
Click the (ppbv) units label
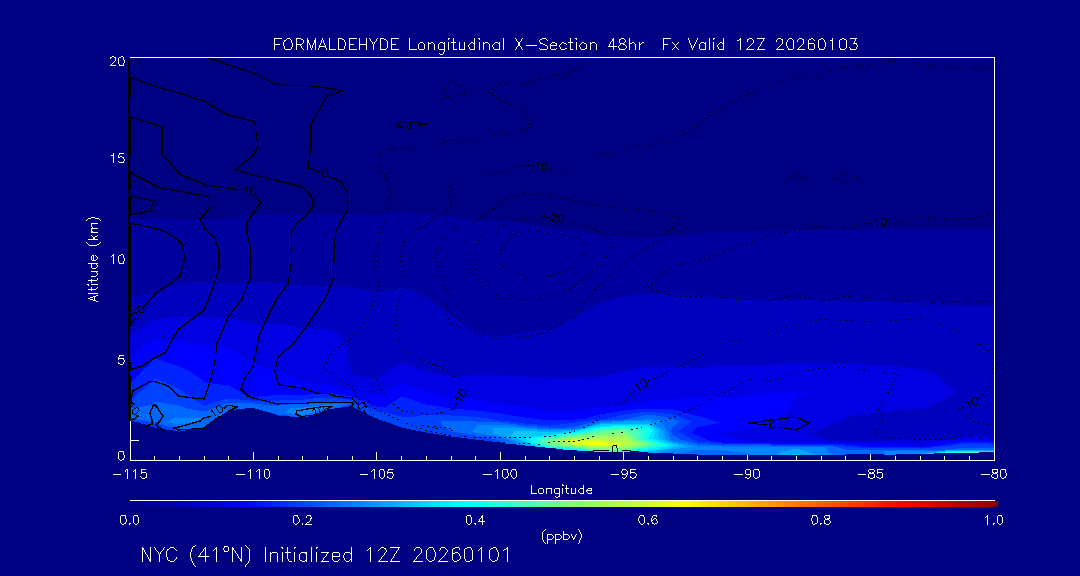click(x=561, y=536)
